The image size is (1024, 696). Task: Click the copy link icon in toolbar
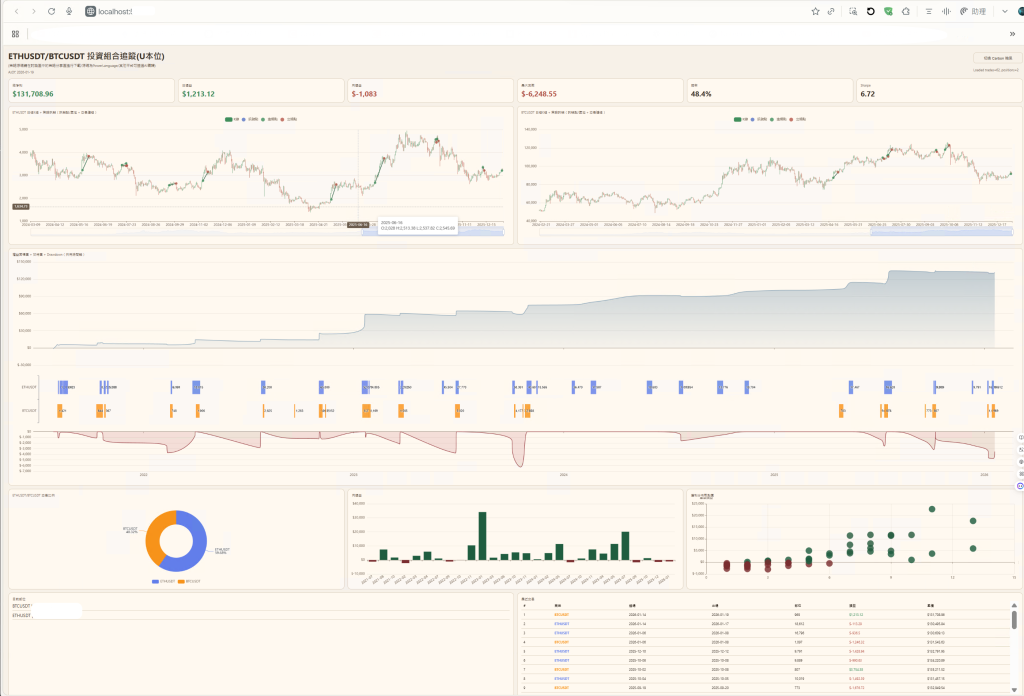point(830,11)
